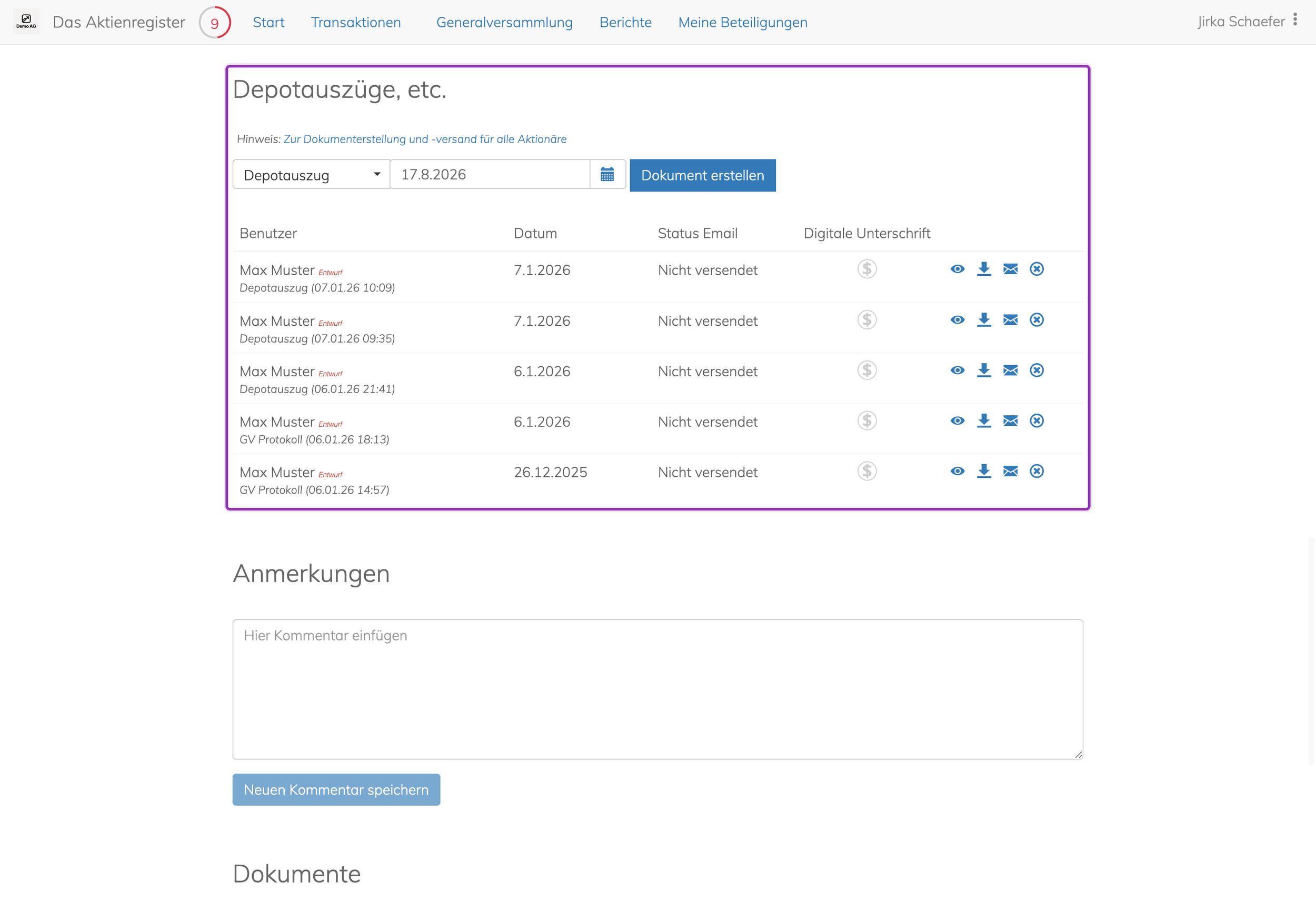The width and height of the screenshot is (1316, 921).
Task: View the Depotauszug from 06.01.26 21:41
Action: coord(957,370)
